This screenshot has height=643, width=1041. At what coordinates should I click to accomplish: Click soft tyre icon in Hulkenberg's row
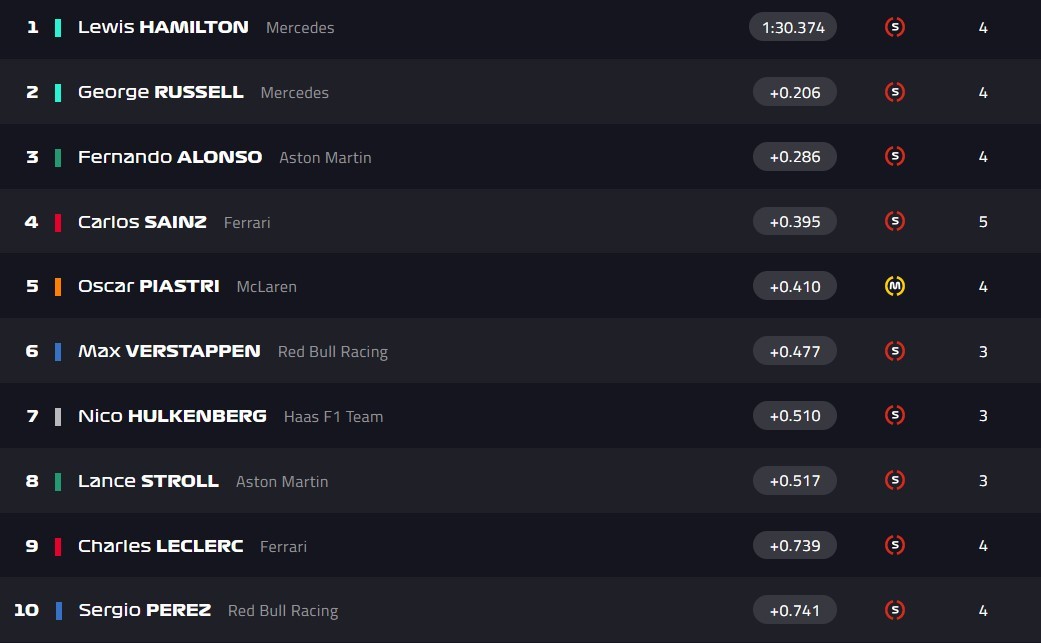click(x=895, y=415)
